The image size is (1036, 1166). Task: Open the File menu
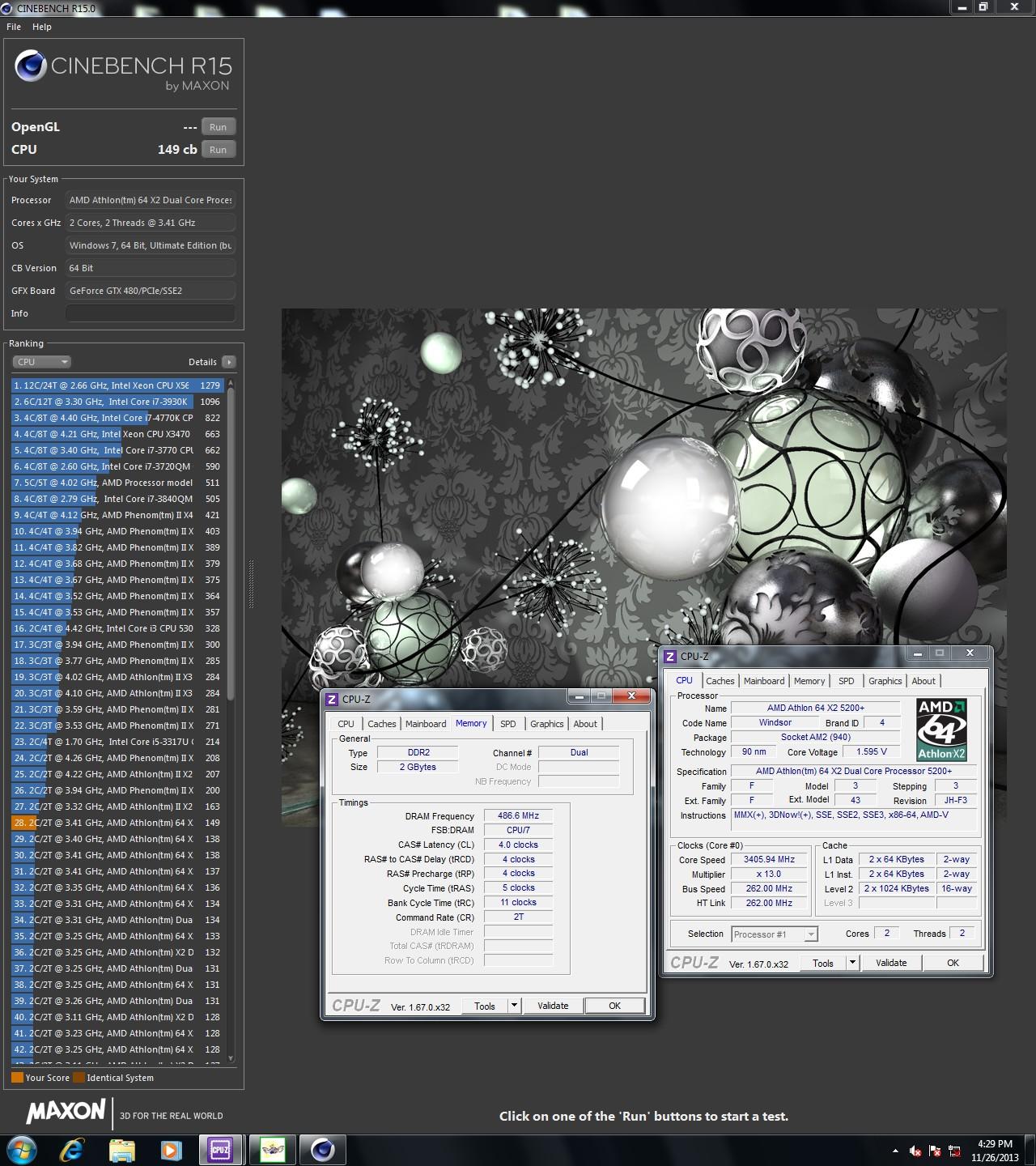(x=14, y=27)
